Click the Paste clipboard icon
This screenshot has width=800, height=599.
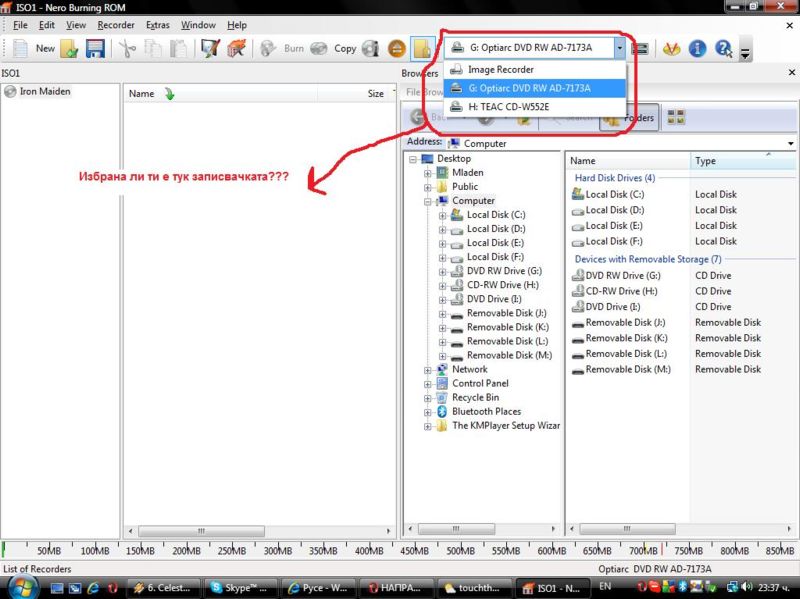point(178,49)
